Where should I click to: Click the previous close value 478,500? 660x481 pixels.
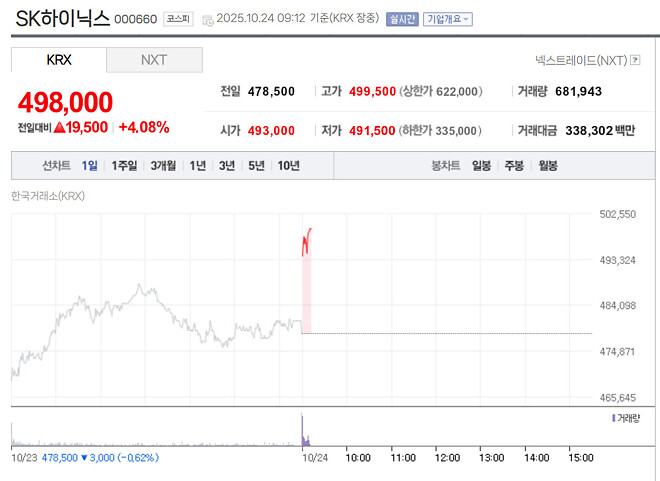[271, 91]
